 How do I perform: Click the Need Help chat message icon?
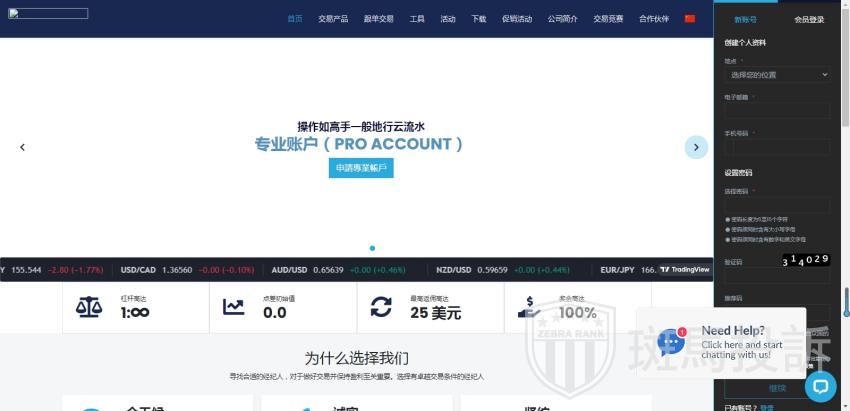(672, 342)
